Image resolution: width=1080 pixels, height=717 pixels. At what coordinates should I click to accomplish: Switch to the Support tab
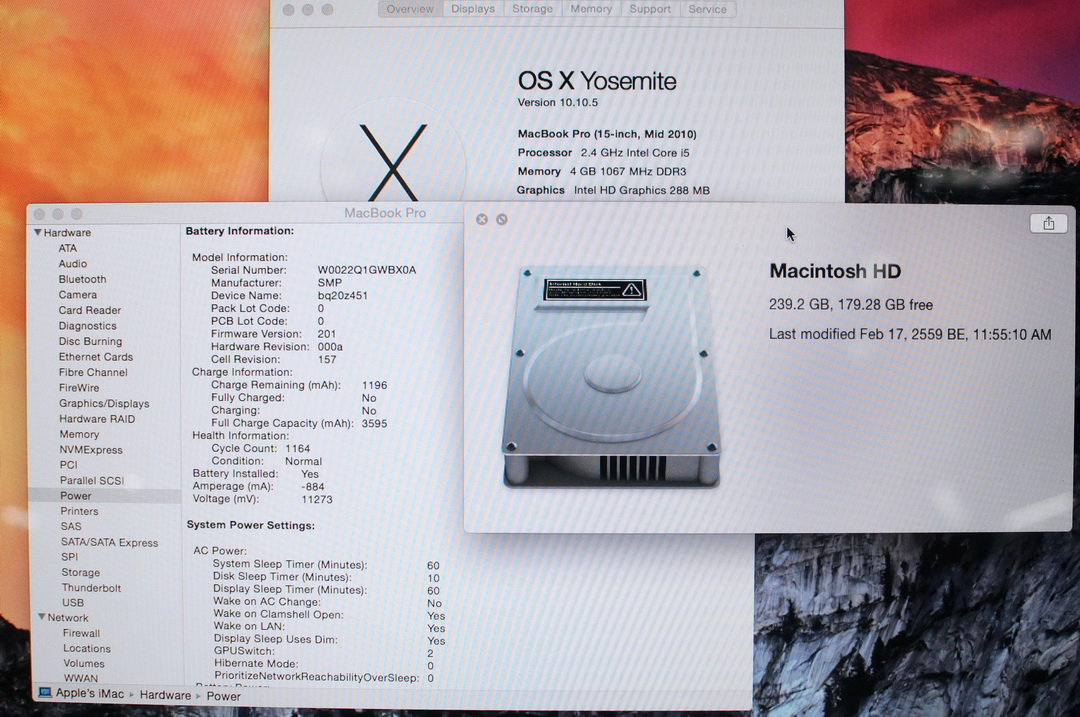click(x=650, y=9)
